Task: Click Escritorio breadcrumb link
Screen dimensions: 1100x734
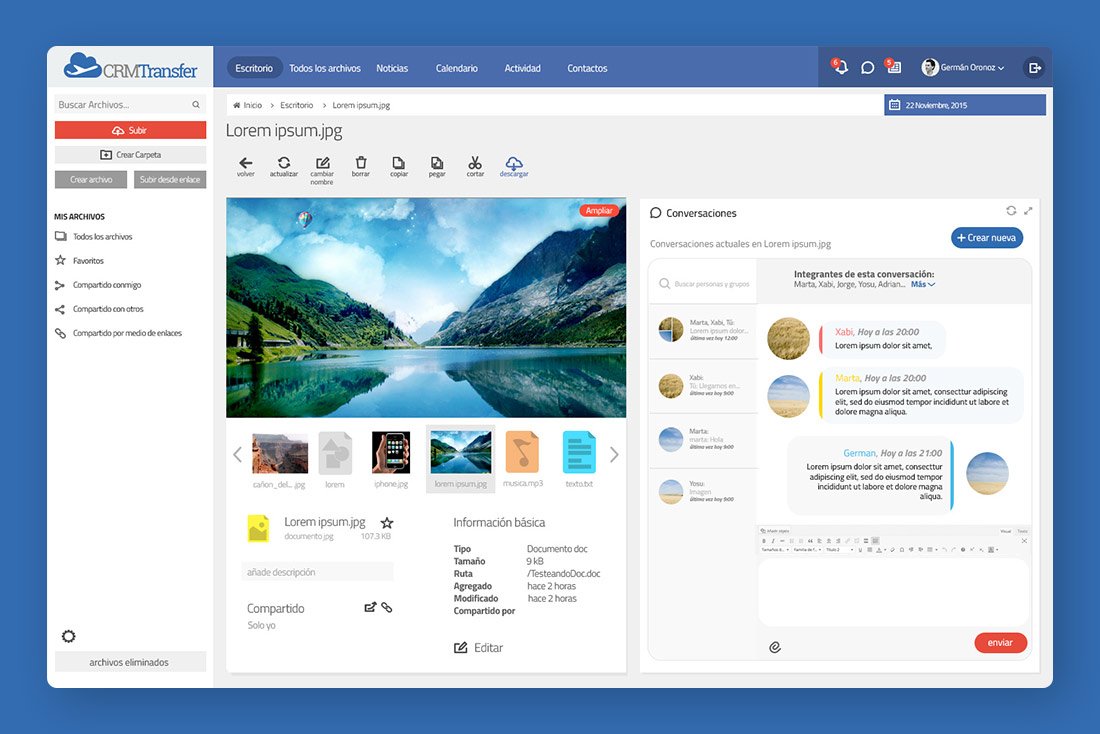Action: pyautogui.click(x=297, y=105)
